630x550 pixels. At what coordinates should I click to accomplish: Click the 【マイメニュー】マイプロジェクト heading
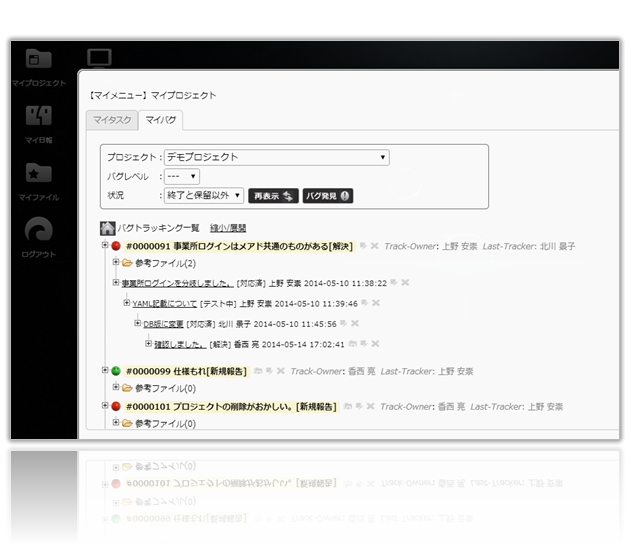click(x=152, y=95)
